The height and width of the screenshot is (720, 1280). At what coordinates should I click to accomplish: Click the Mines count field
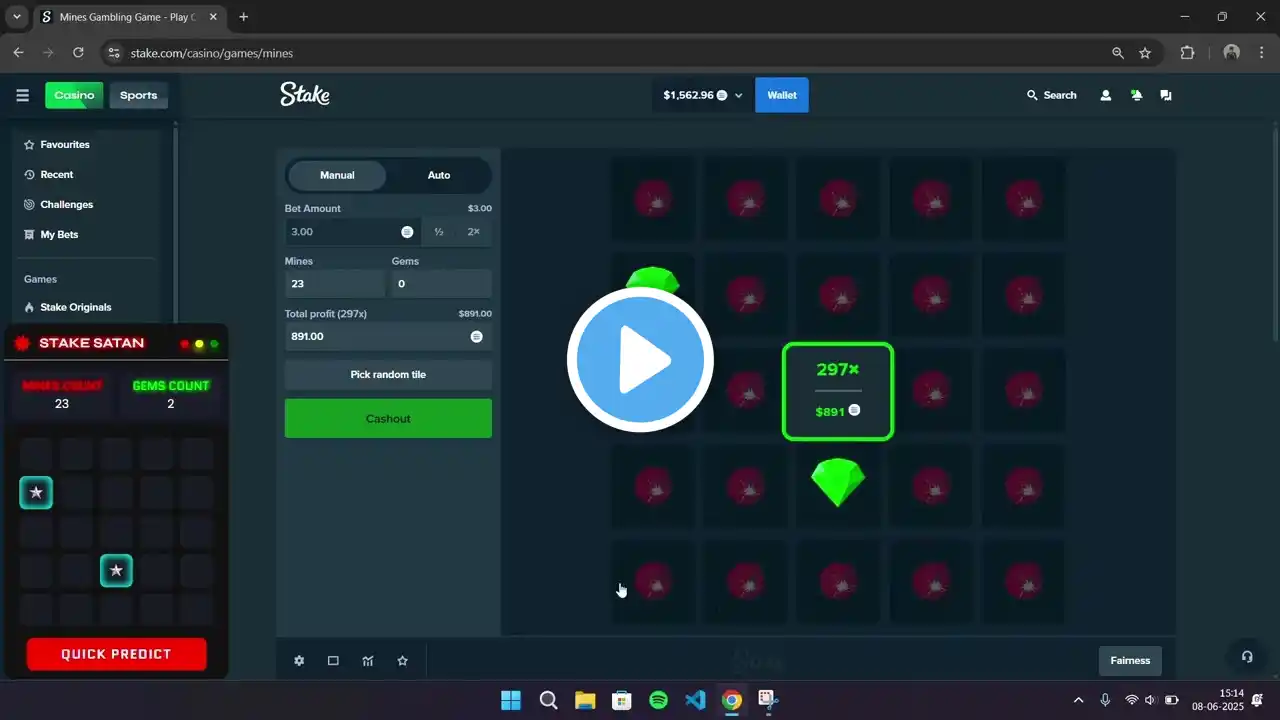click(x=335, y=283)
